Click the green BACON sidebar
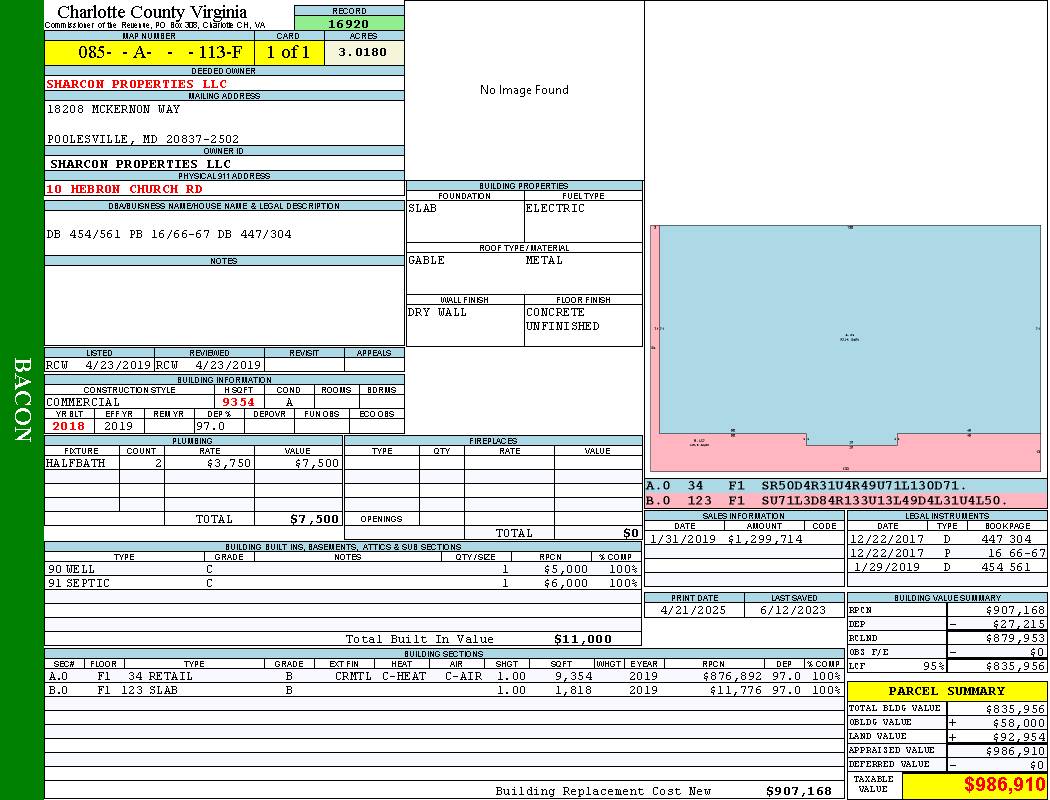This screenshot has height=800, width=1050. pyautogui.click(x=22, y=400)
